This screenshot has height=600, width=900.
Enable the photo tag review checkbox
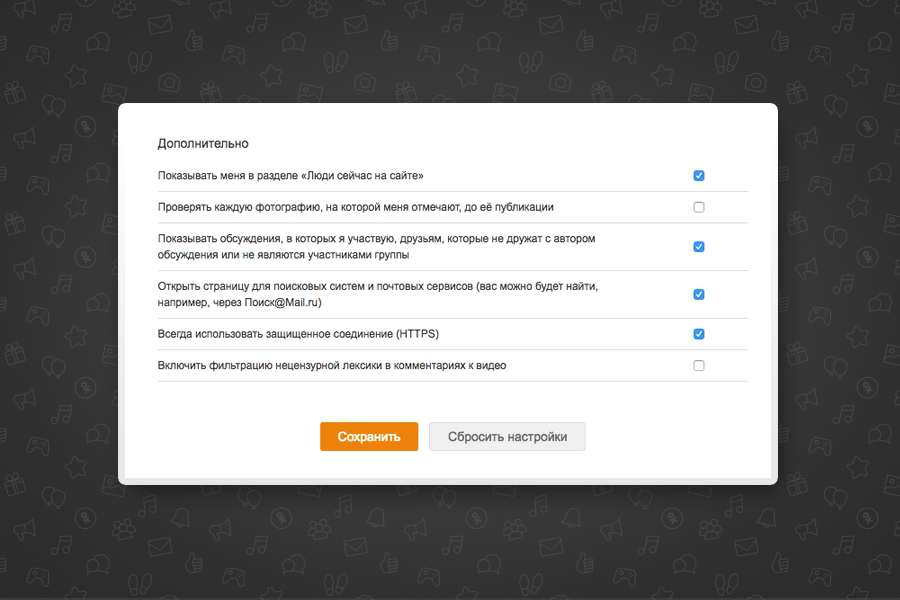[x=699, y=208]
